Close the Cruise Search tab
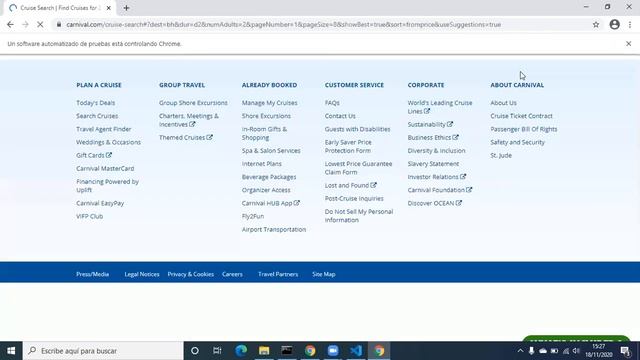640x360 pixels. point(109,8)
